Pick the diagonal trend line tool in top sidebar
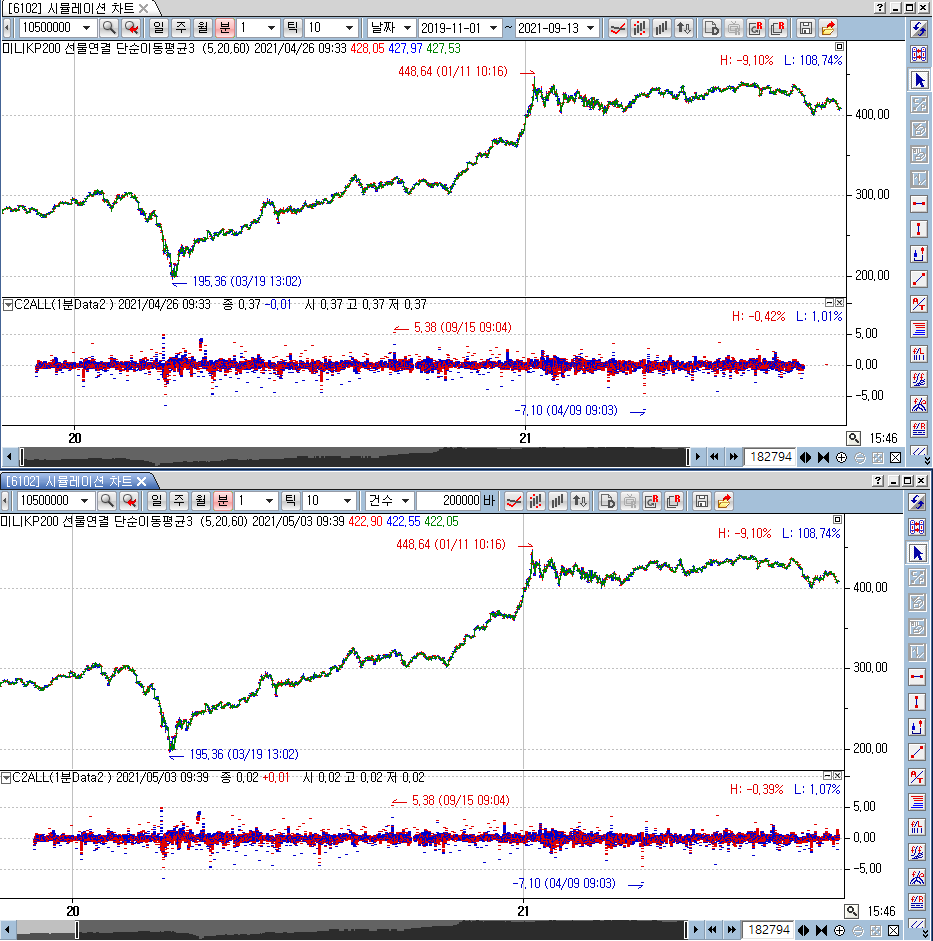This screenshot has height=941, width=933. click(919, 278)
